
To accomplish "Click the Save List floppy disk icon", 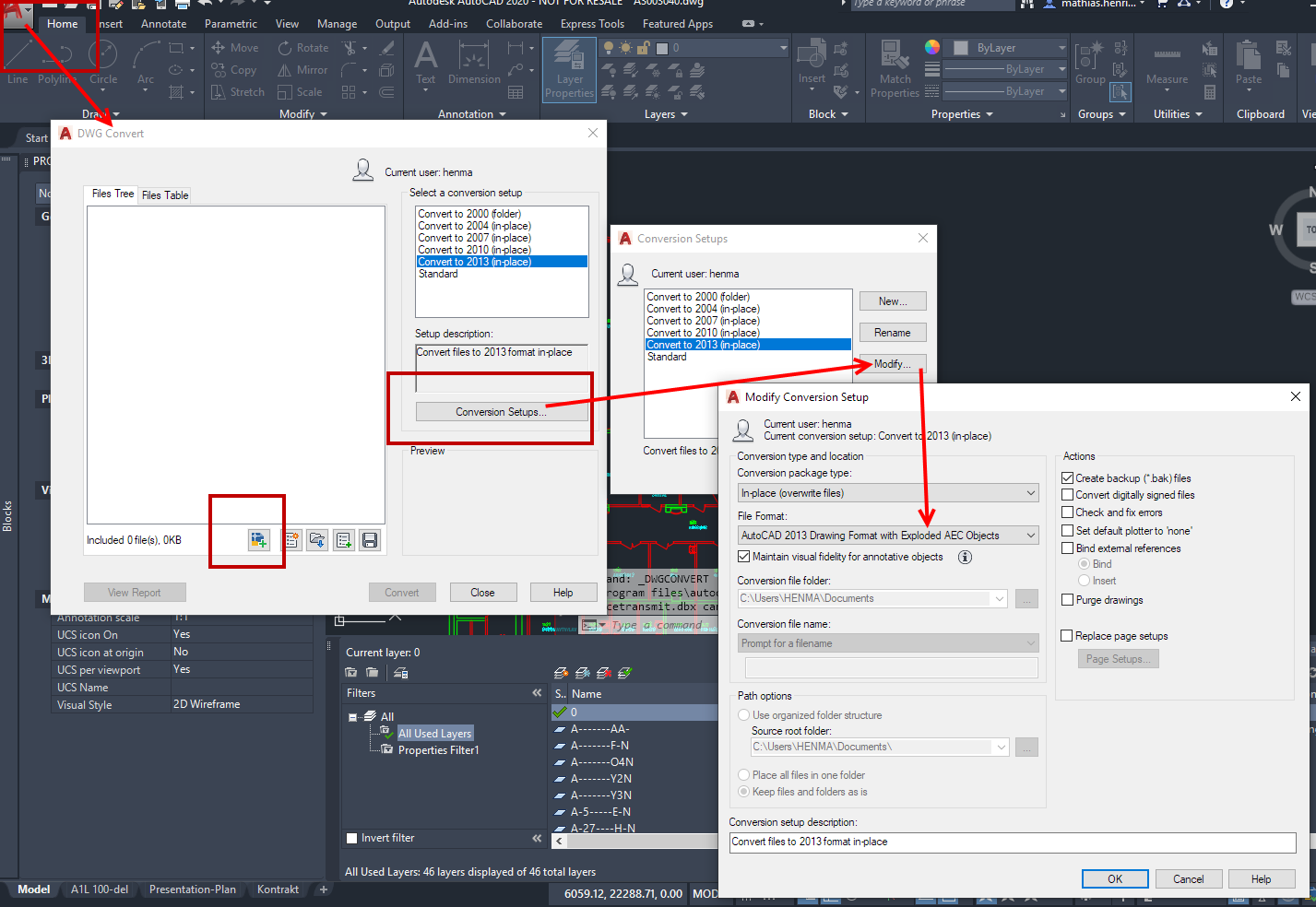I will (370, 540).
